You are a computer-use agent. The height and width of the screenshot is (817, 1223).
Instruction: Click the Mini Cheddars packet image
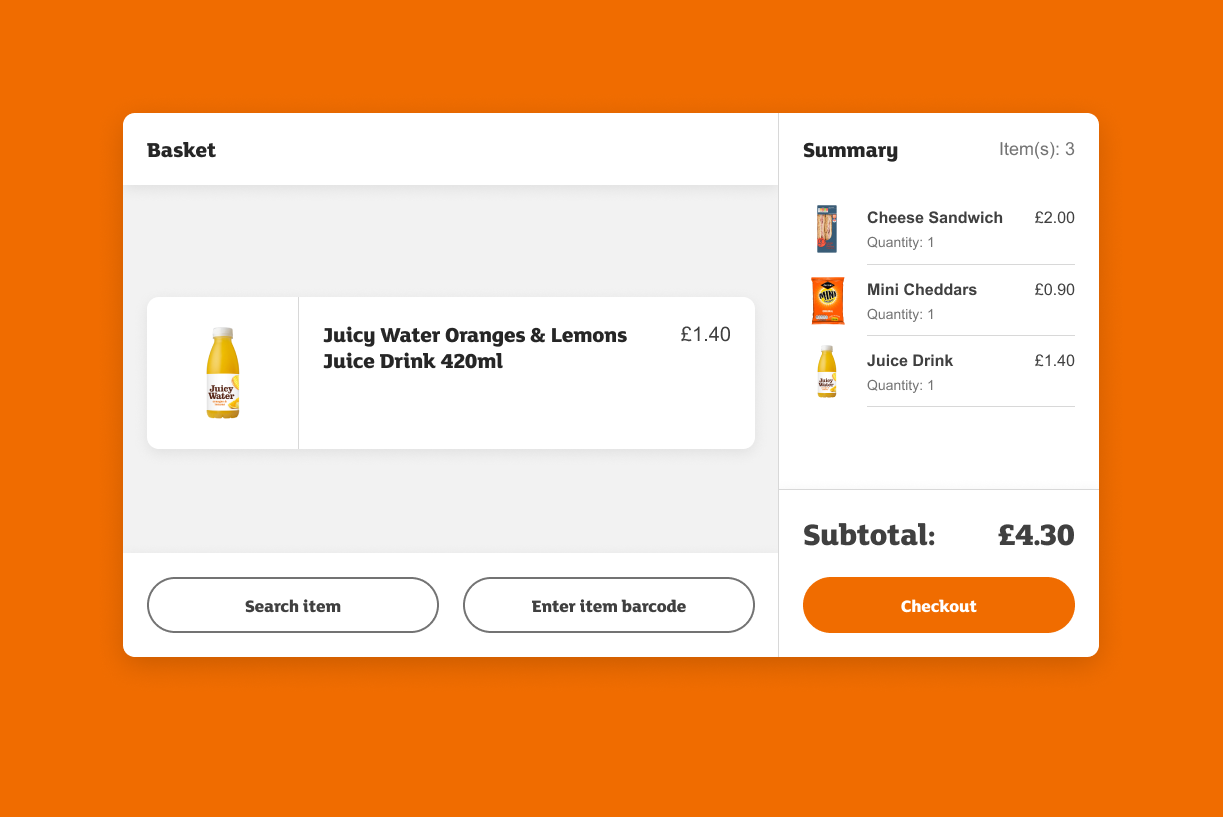coord(827,301)
